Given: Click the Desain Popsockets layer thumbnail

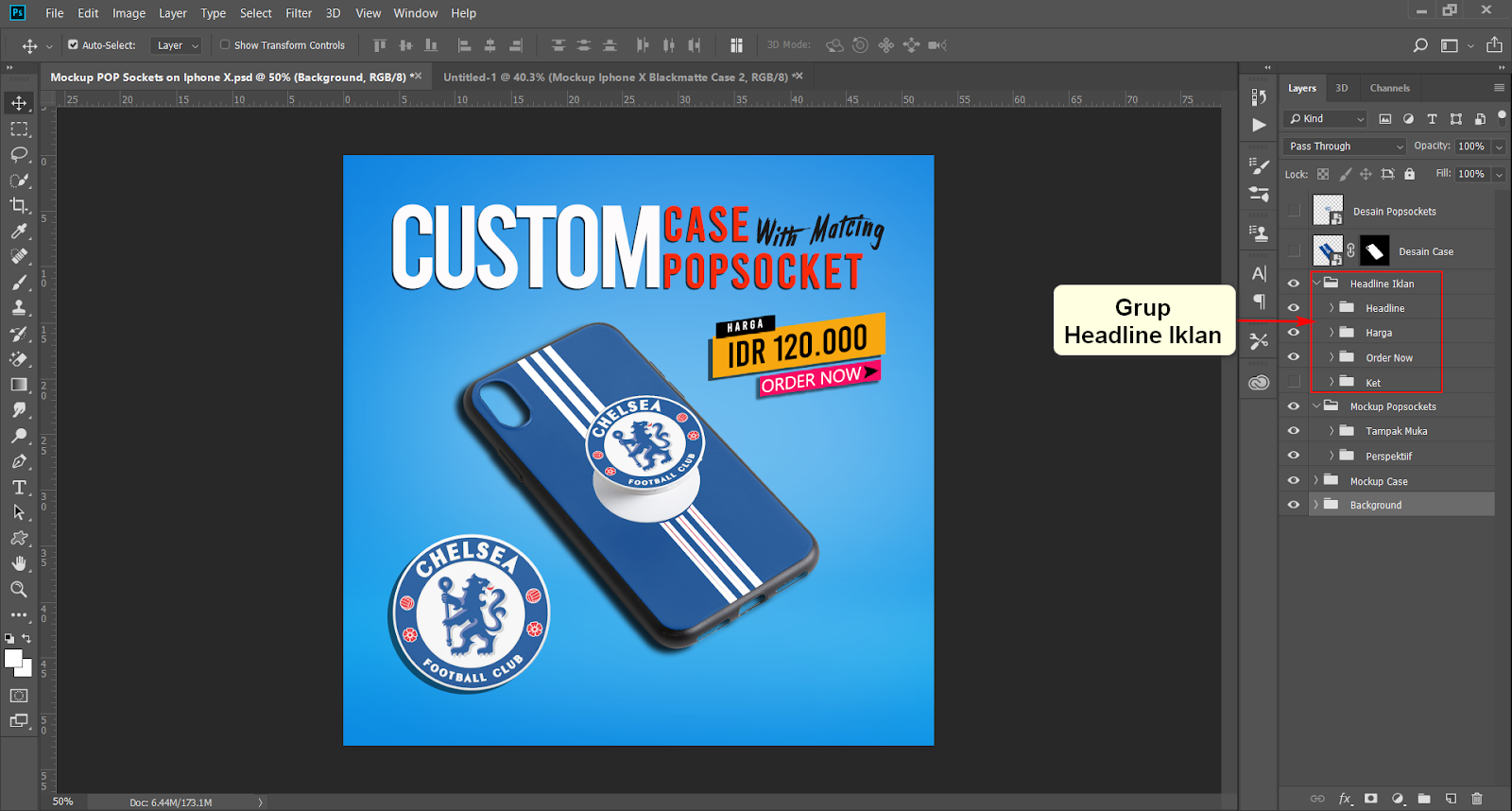Looking at the screenshot, I should [1328, 211].
